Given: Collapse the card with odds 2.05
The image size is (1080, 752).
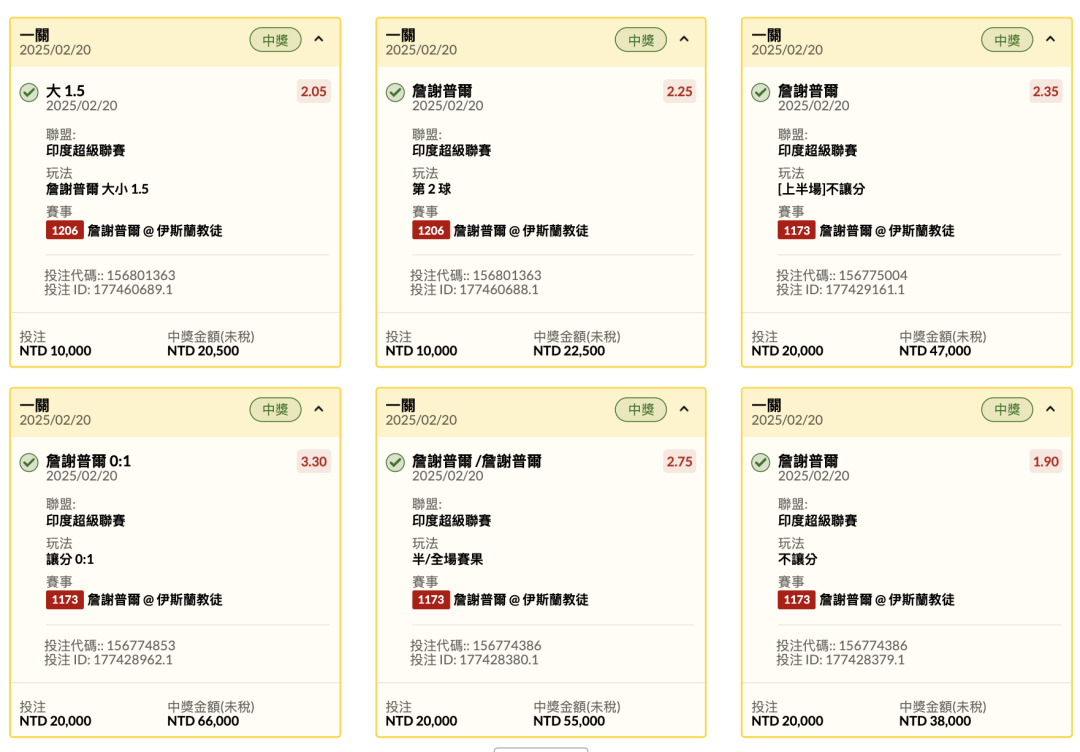Looking at the screenshot, I should (x=319, y=39).
